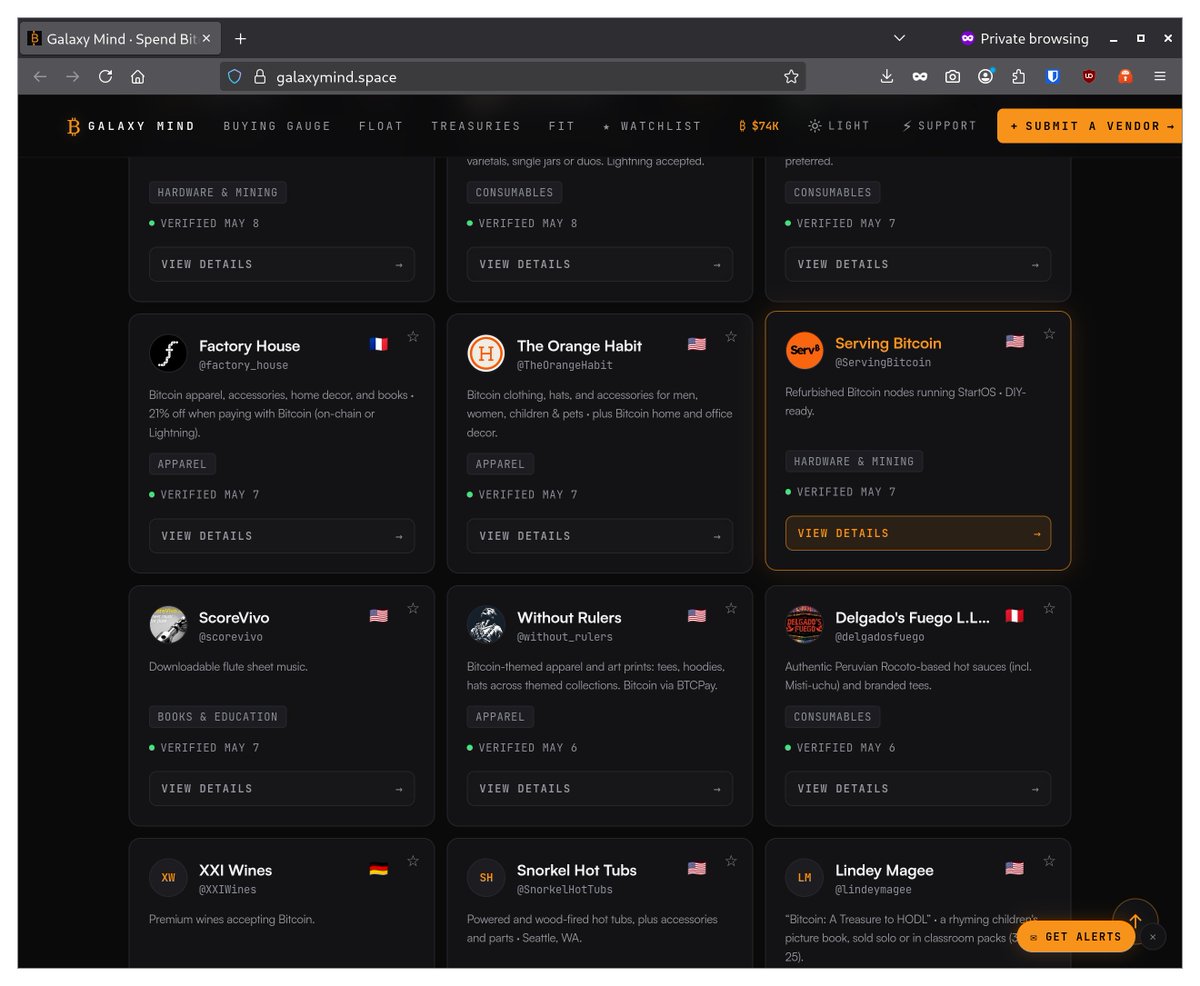Expand the list all tabs chevron
This screenshot has width=1200, height=986.
899,38
